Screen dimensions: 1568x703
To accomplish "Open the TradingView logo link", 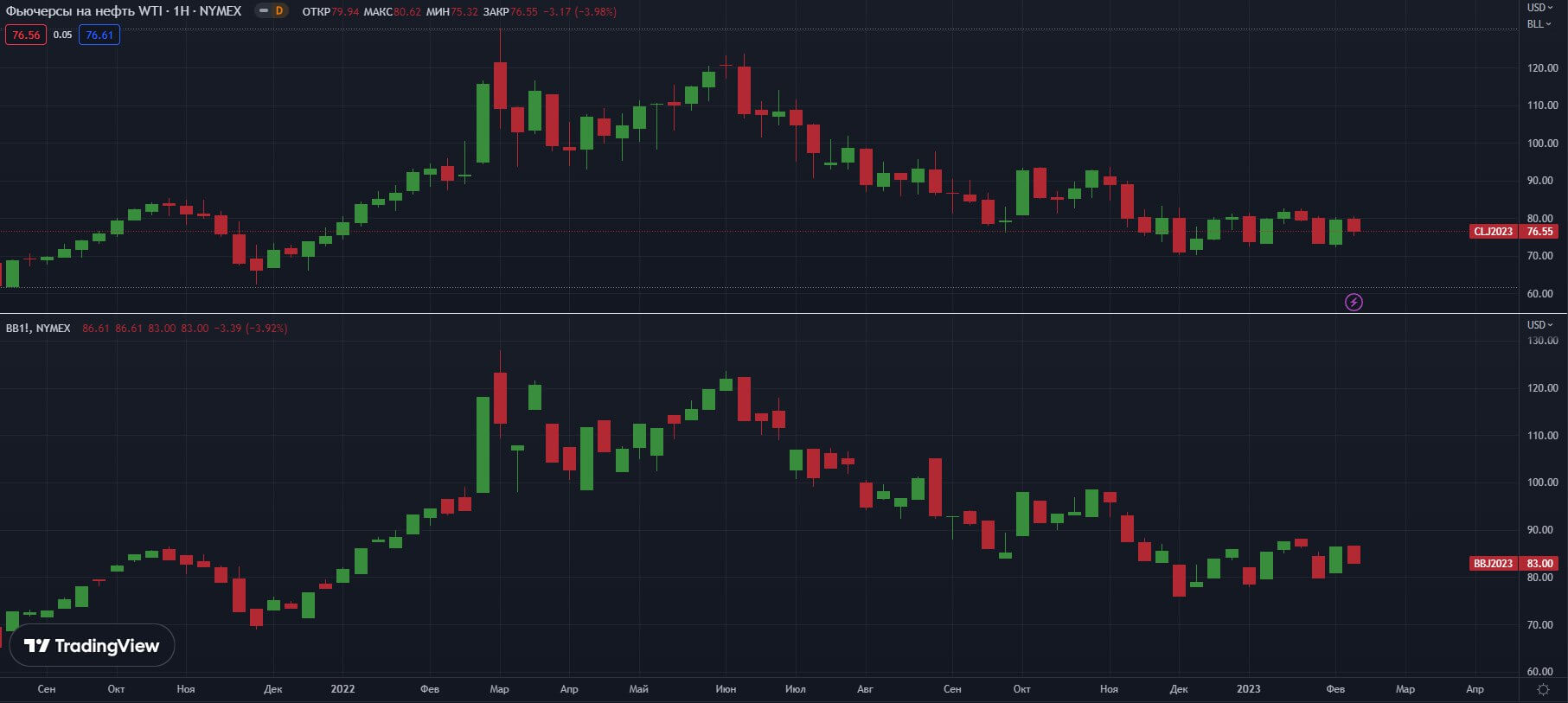I will (92, 645).
